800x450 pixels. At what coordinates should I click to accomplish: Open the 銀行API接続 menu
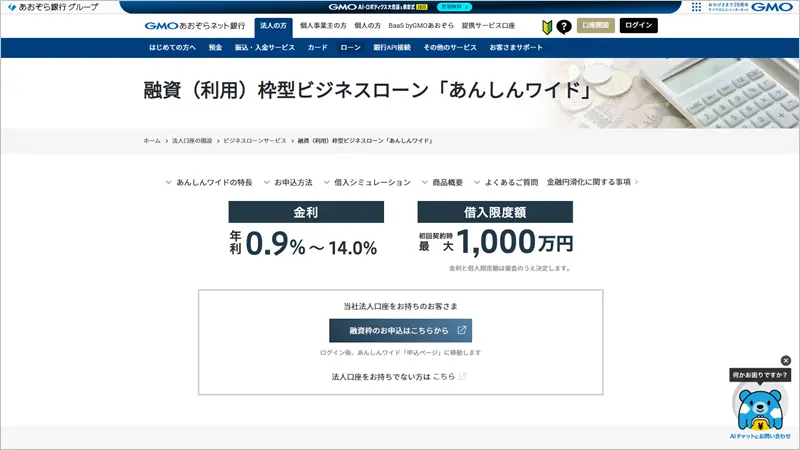pyautogui.click(x=392, y=48)
